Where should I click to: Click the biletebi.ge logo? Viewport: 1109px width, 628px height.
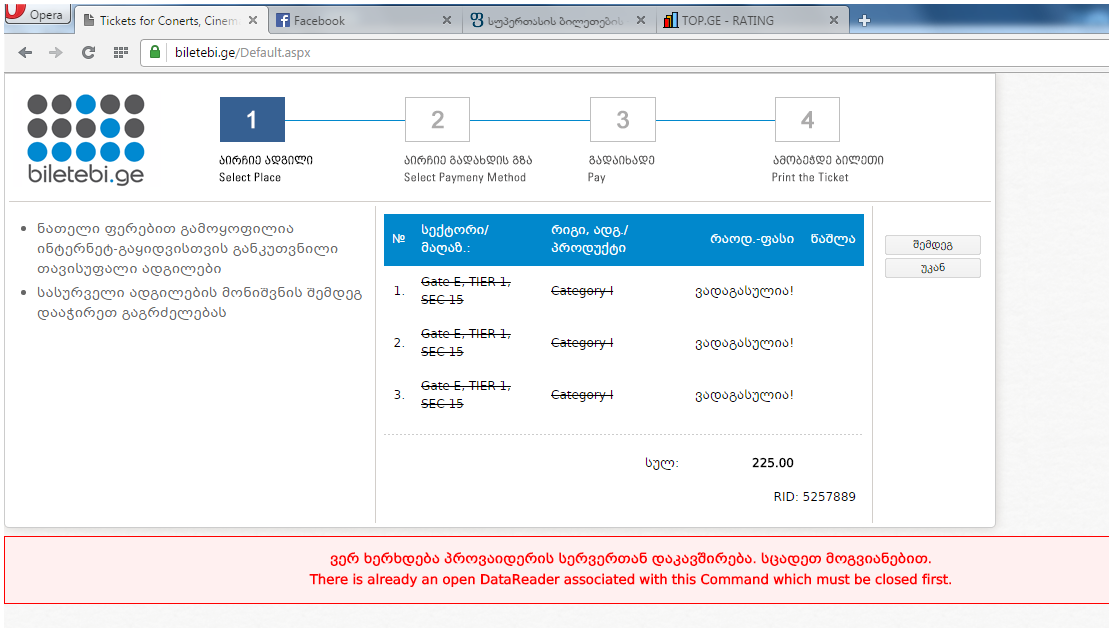point(86,139)
